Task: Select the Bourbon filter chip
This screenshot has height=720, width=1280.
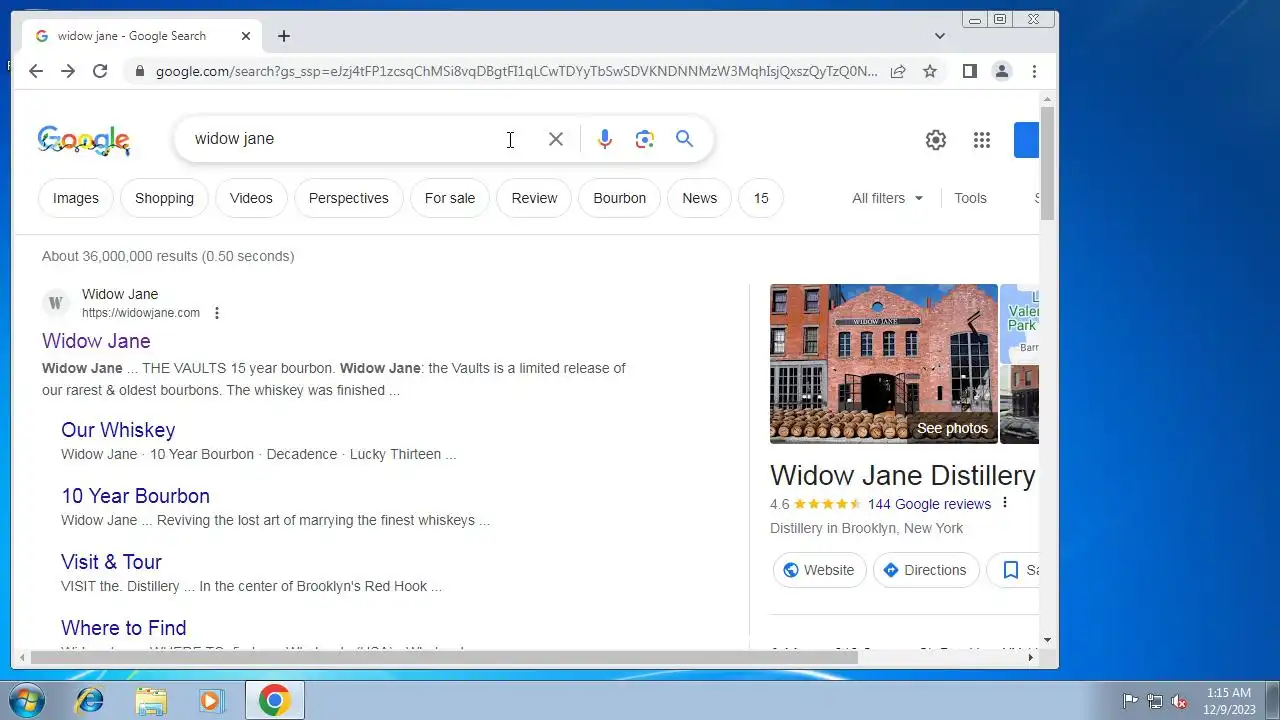Action: (620, 198)
